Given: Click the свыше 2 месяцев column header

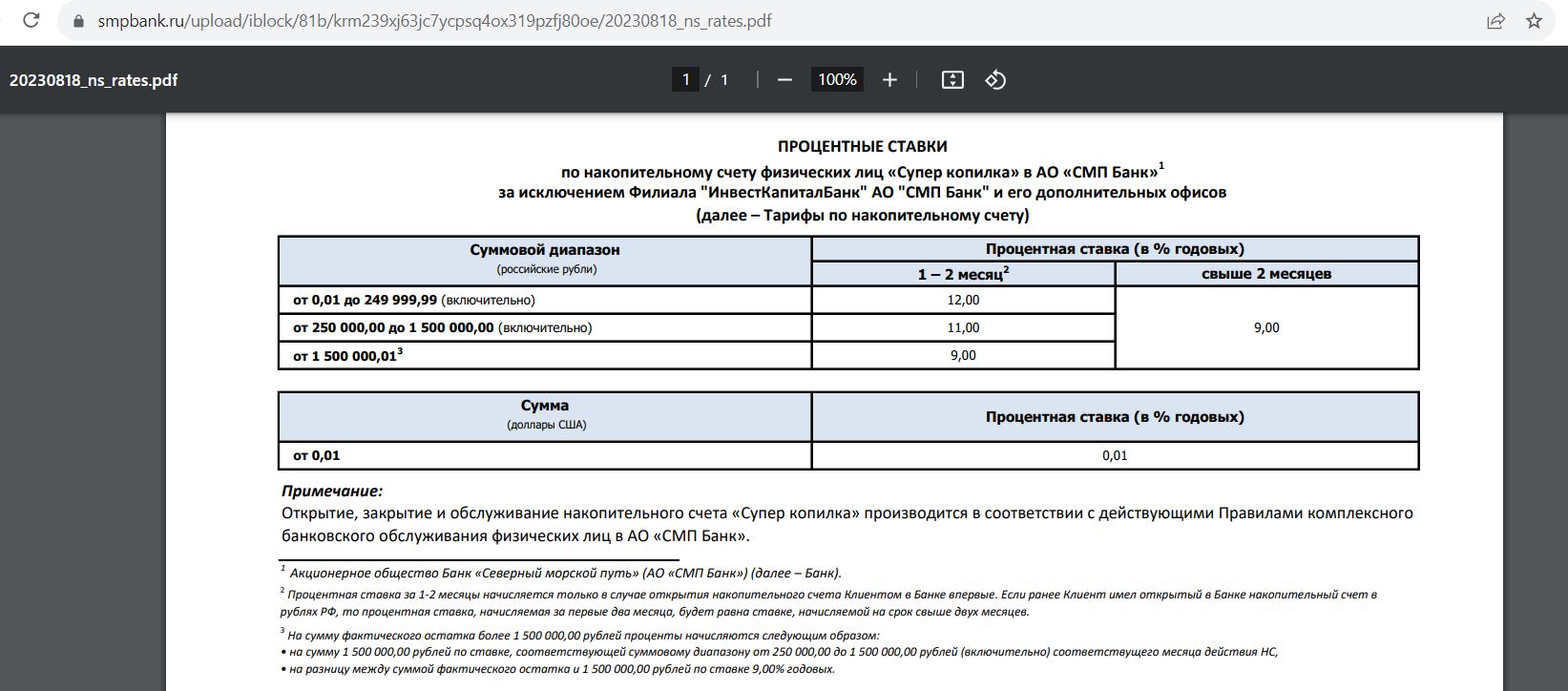Looking at the screenshot, I should pos(1266,273).
